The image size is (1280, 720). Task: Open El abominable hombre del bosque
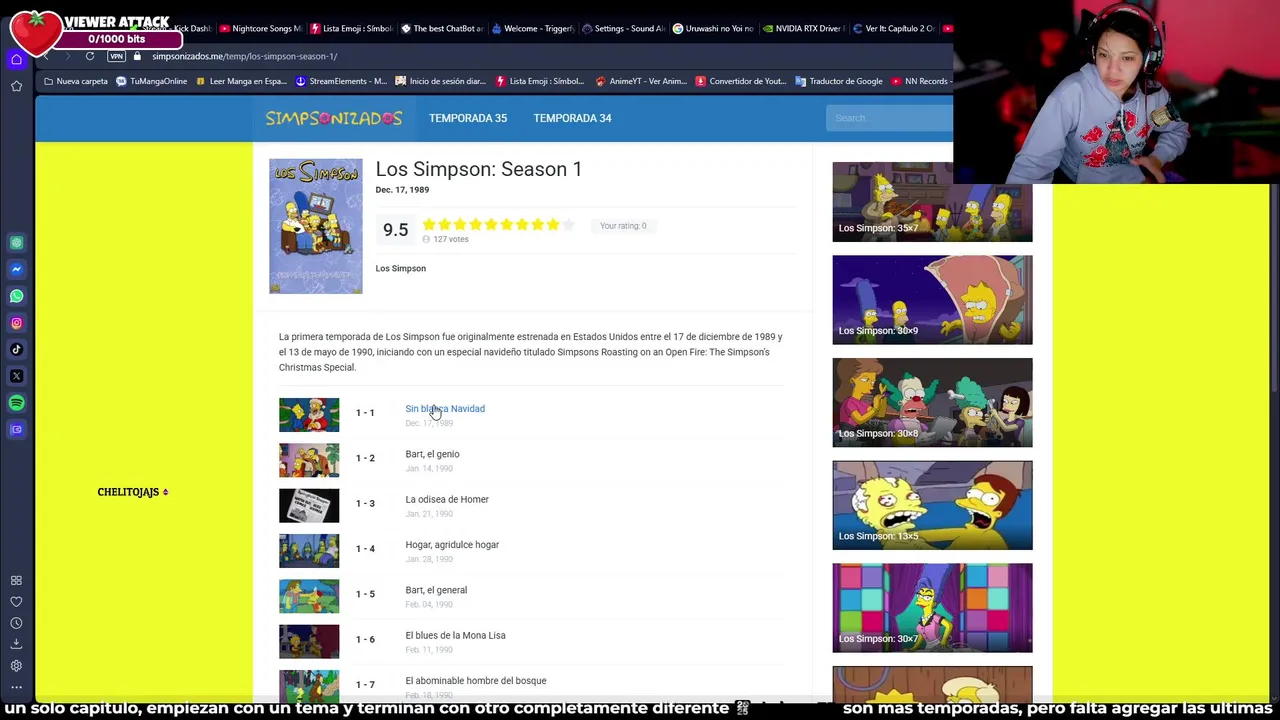pos(476,681)
